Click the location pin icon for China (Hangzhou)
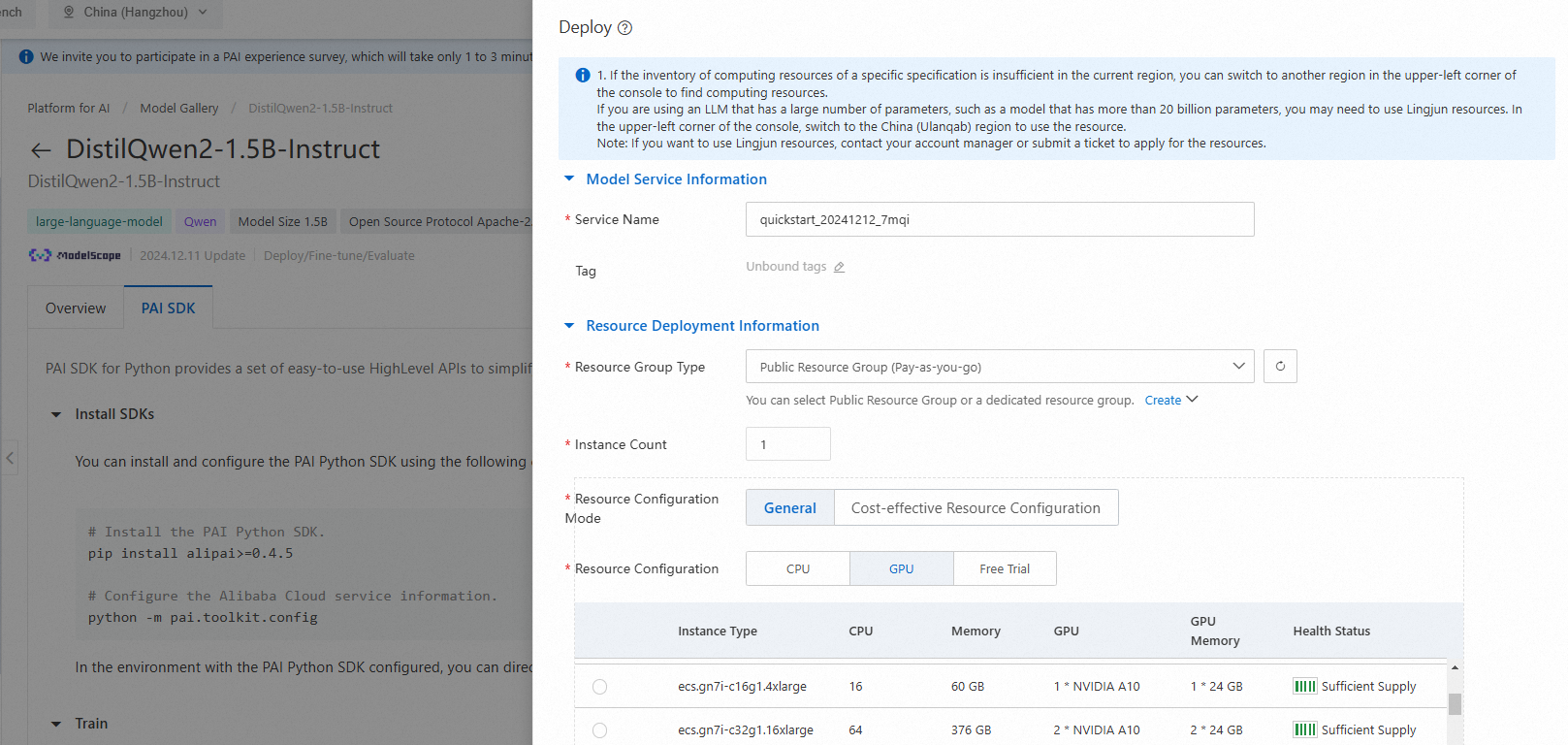 click(x=69, y=13)
